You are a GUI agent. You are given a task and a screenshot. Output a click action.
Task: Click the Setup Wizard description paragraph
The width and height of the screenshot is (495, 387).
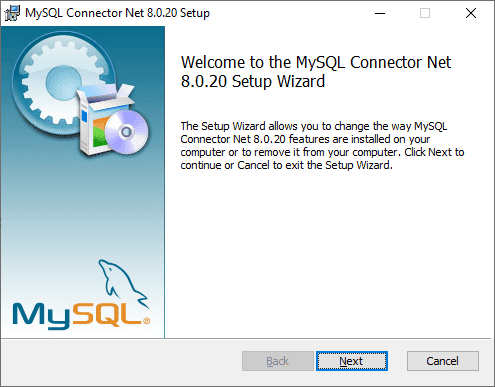pyautogui.click(x=322, y=146)
